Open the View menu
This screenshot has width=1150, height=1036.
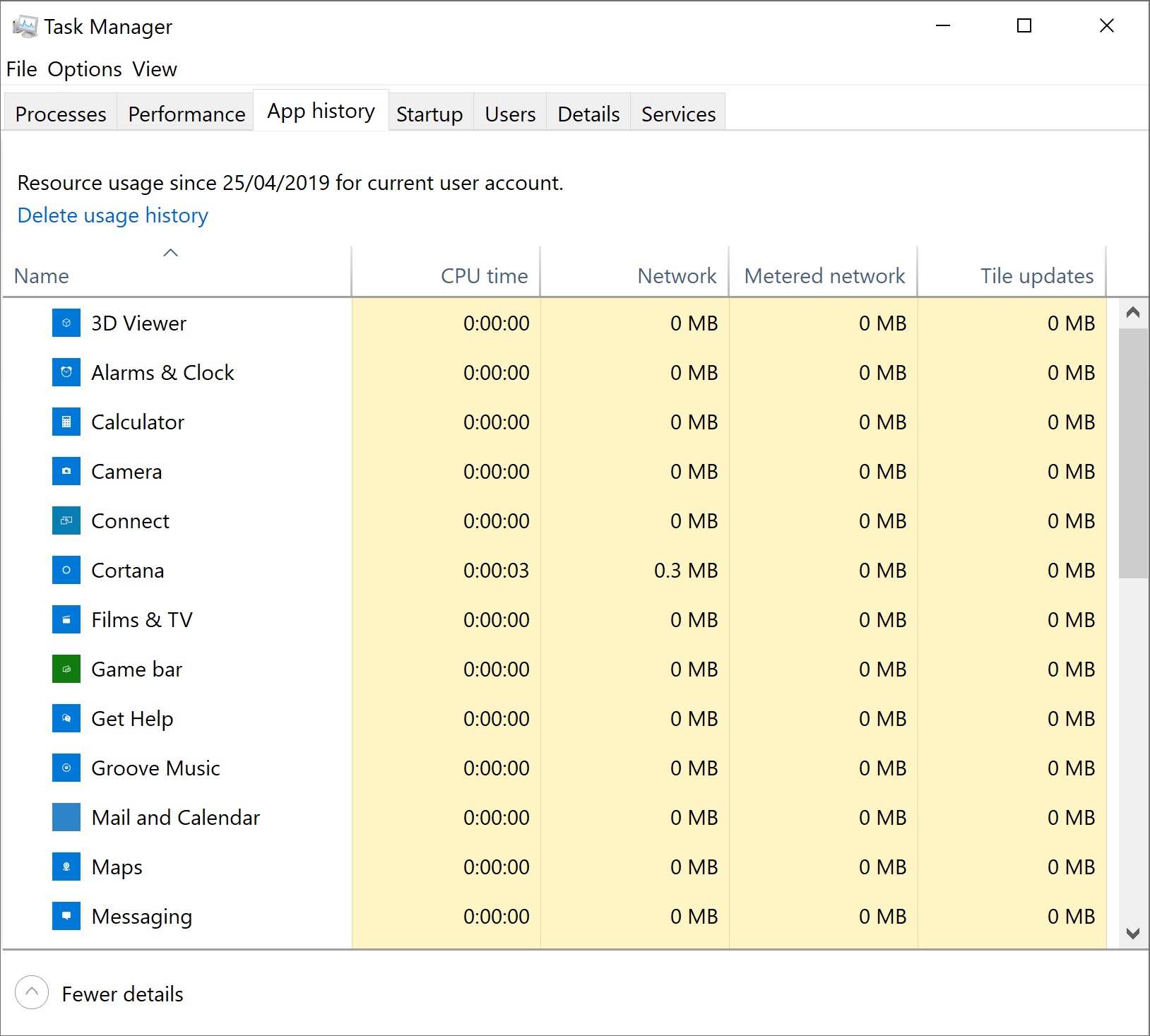(155, 69)
